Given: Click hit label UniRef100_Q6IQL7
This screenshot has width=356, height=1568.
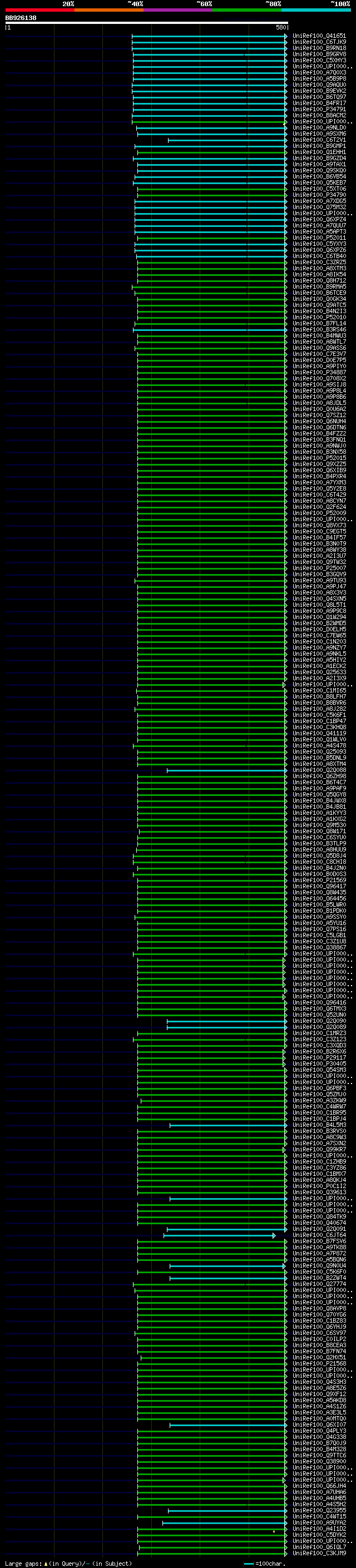Looking at the screenshot, I should click(319, 1547).
